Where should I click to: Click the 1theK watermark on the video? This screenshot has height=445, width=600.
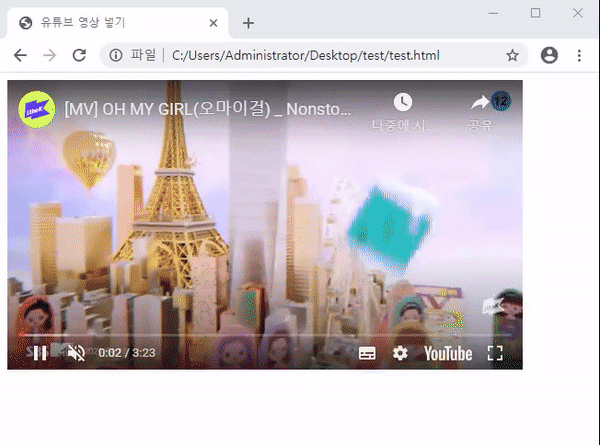click(x=492, y=307)
